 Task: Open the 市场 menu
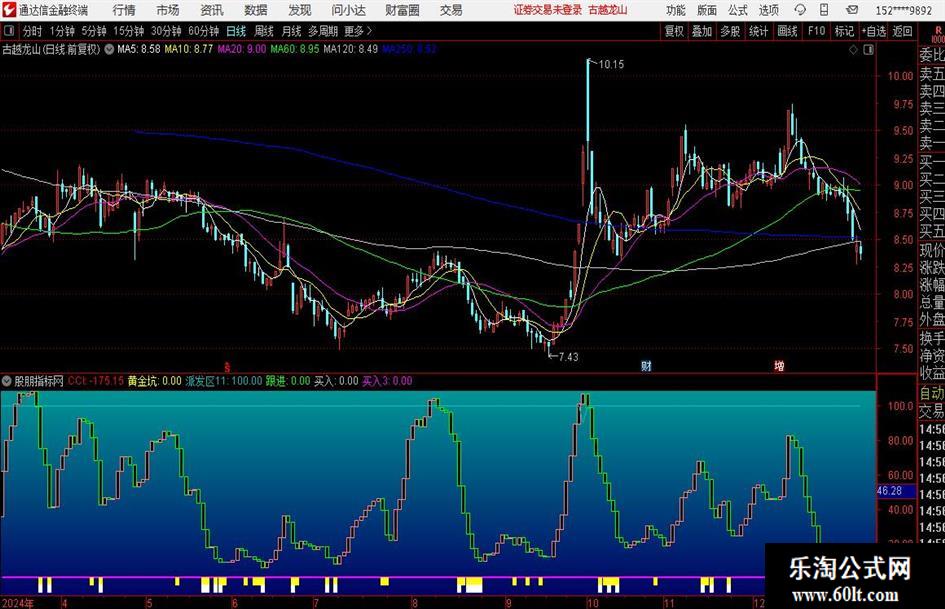click(168, 10)
